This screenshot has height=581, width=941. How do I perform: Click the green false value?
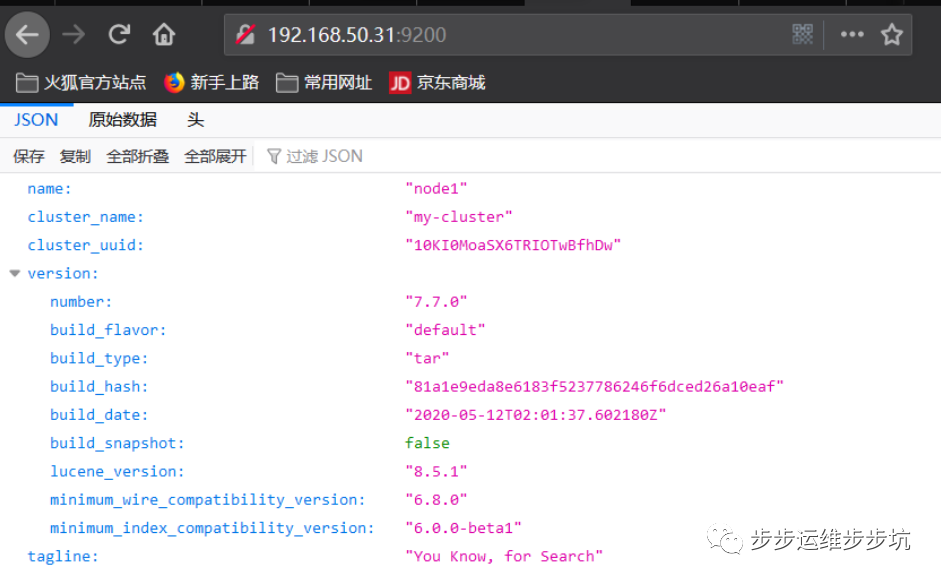(x=427, y=443)
